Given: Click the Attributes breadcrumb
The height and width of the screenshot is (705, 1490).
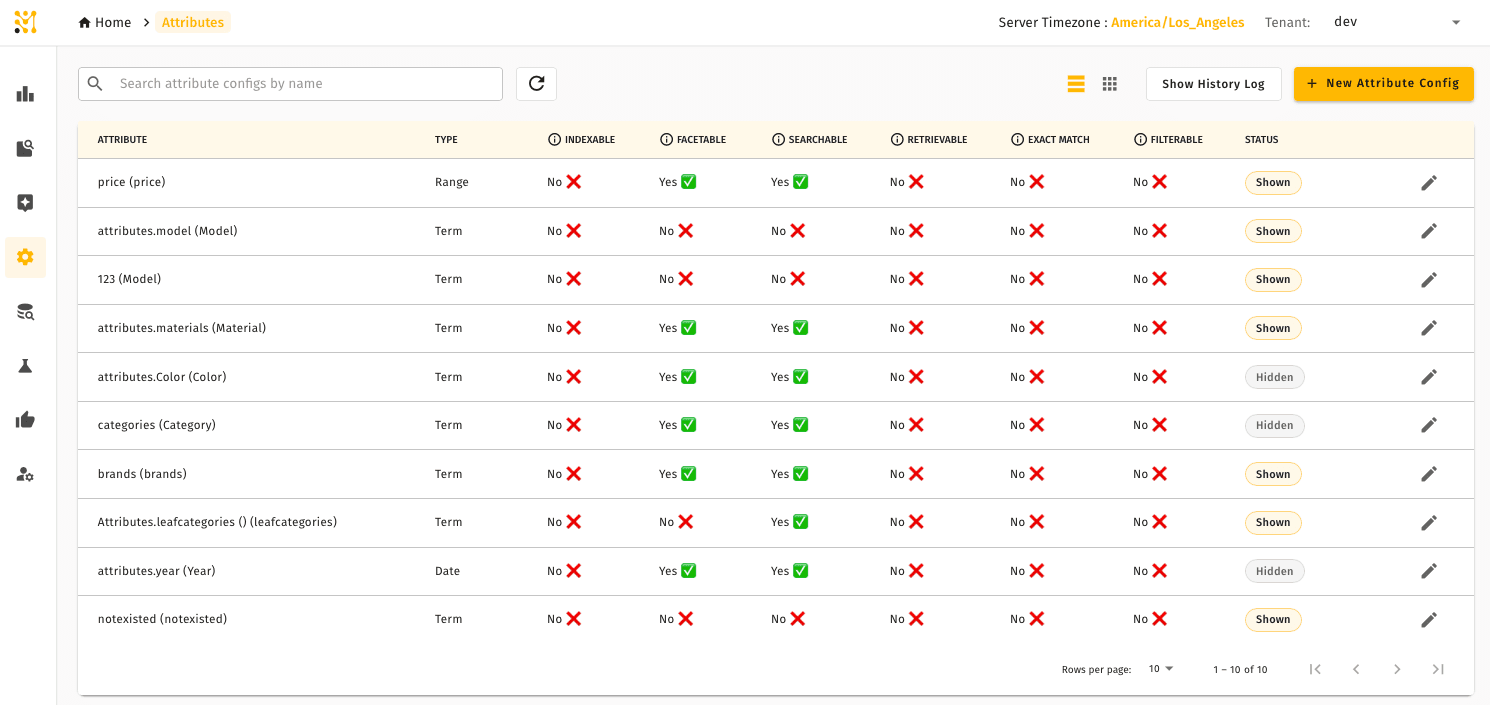Looking at the screenshot, I should click(193, 22).
